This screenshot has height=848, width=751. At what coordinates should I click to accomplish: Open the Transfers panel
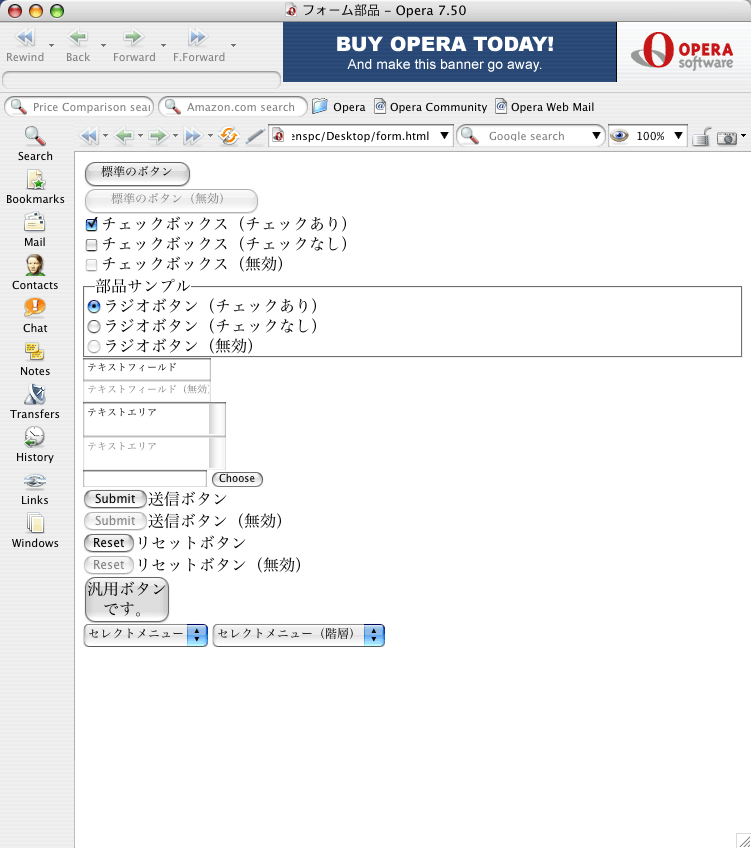(35, 402)
